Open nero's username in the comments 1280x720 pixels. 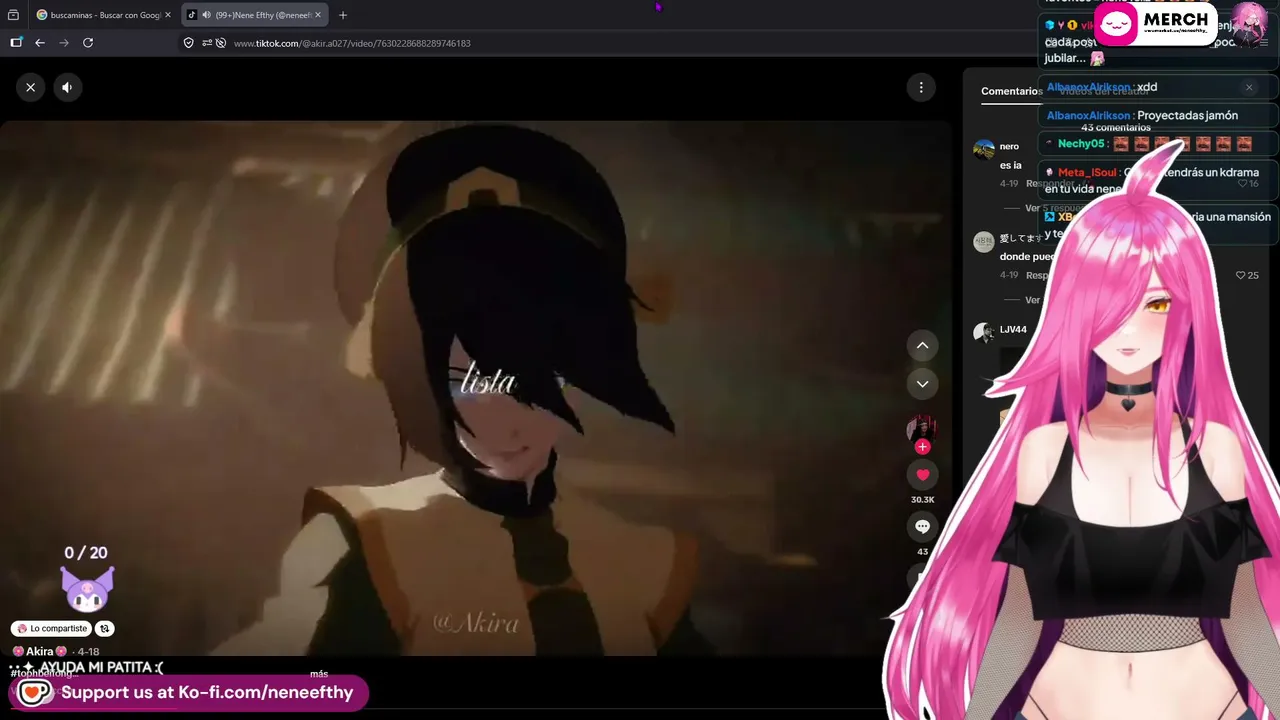point(1009,146)
